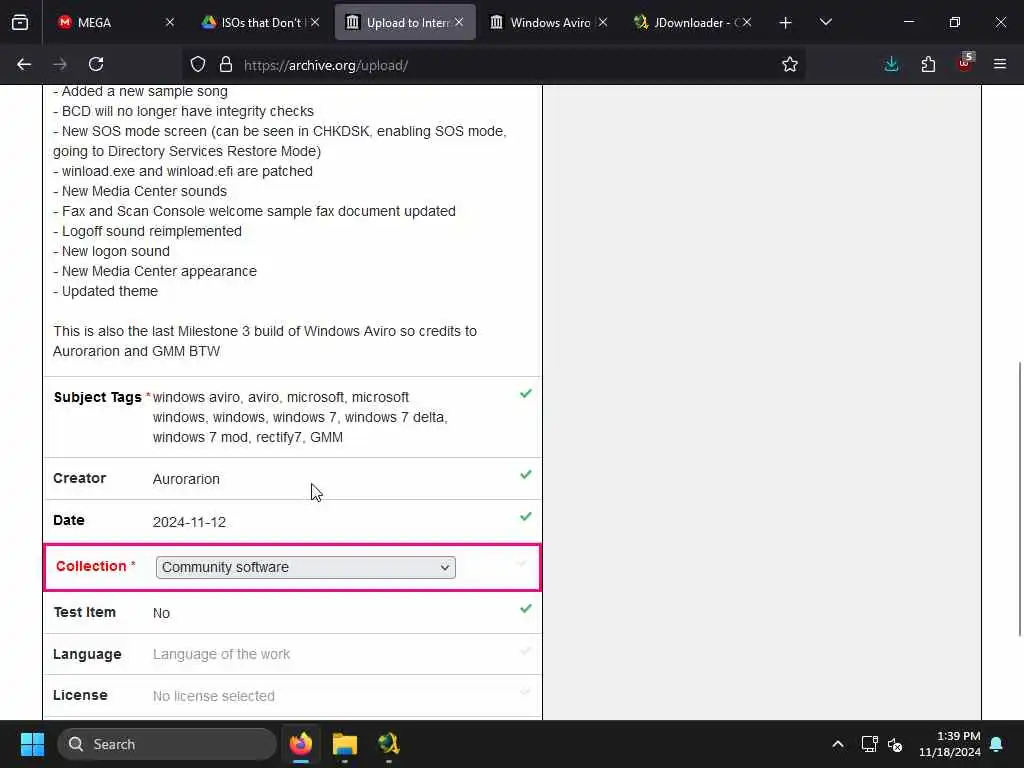Open the clock showing 1:39 PM
This screenshot has width=1024, height=768.
coord(950,744)
